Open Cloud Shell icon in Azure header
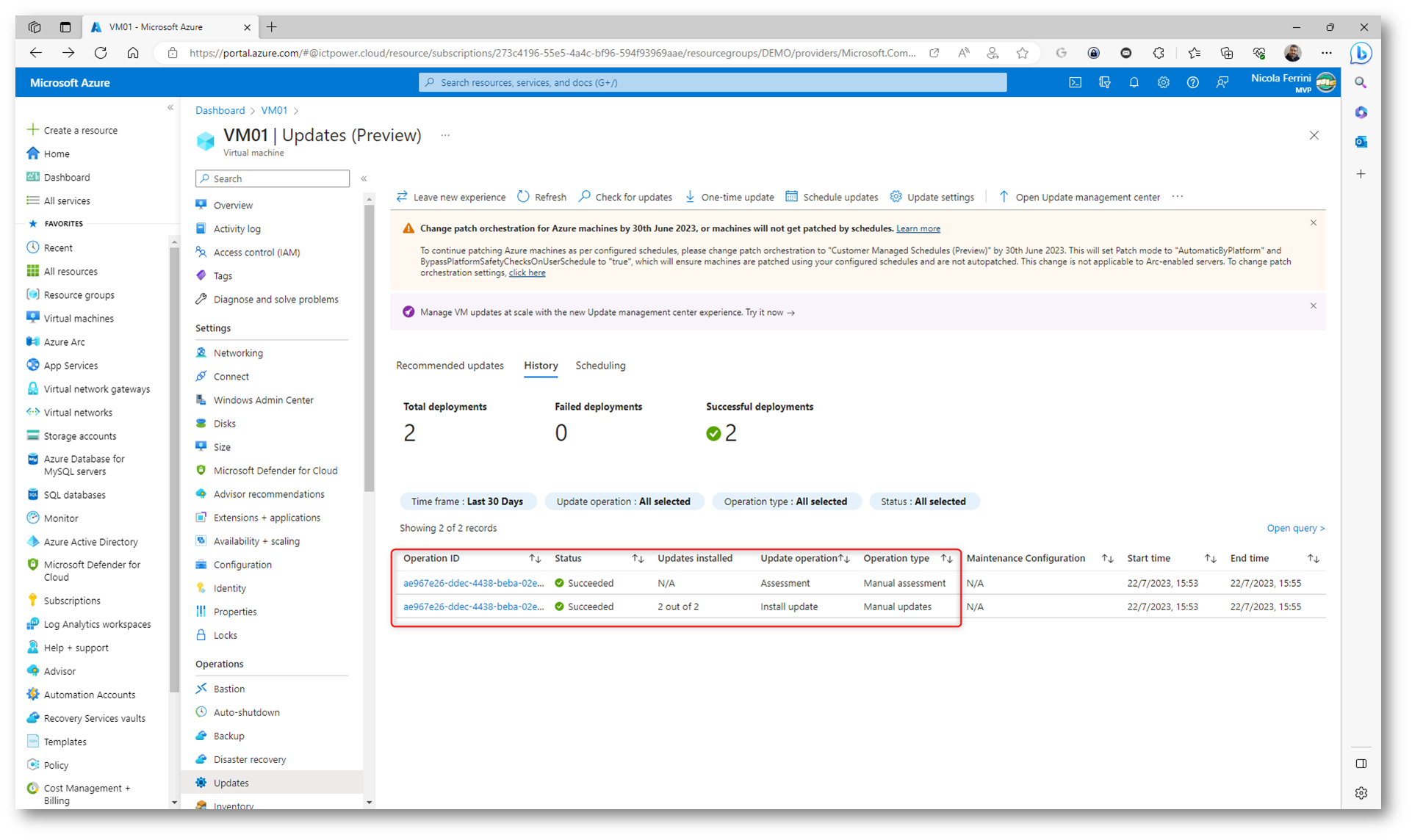The image size is (1412, 840). point(1075,83)
